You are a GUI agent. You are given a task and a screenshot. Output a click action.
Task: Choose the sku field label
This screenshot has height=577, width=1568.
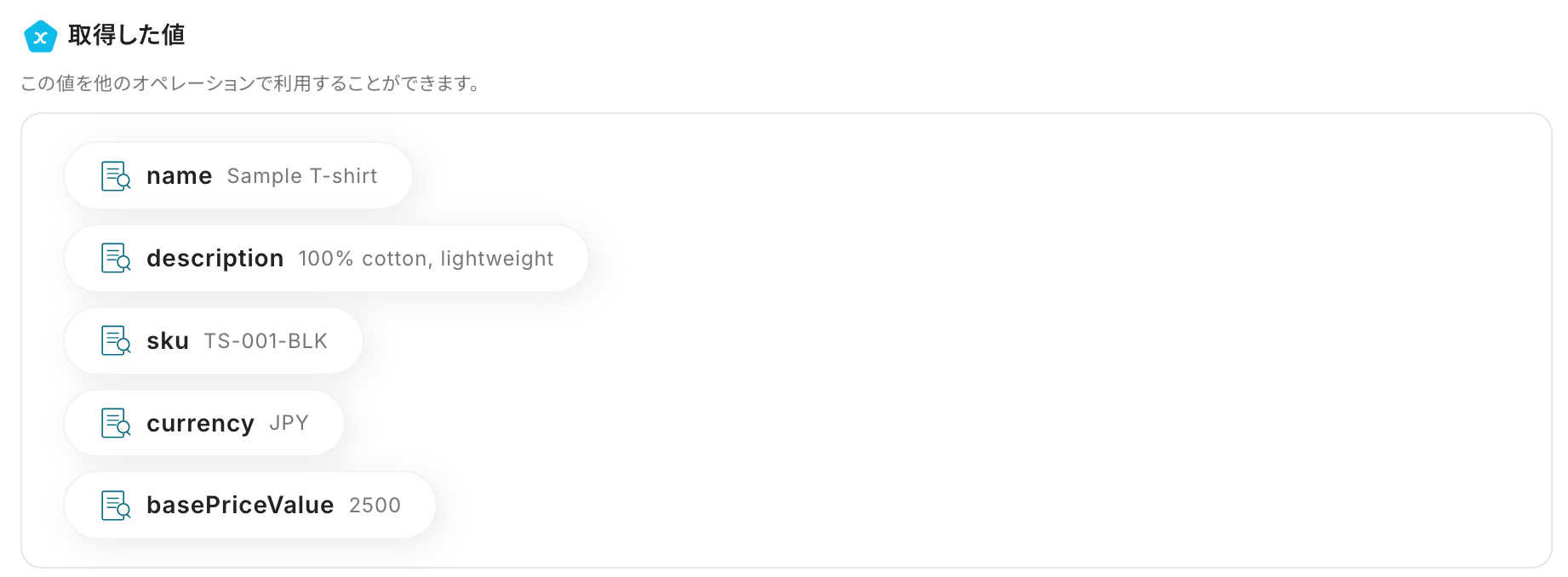[168, 340]
